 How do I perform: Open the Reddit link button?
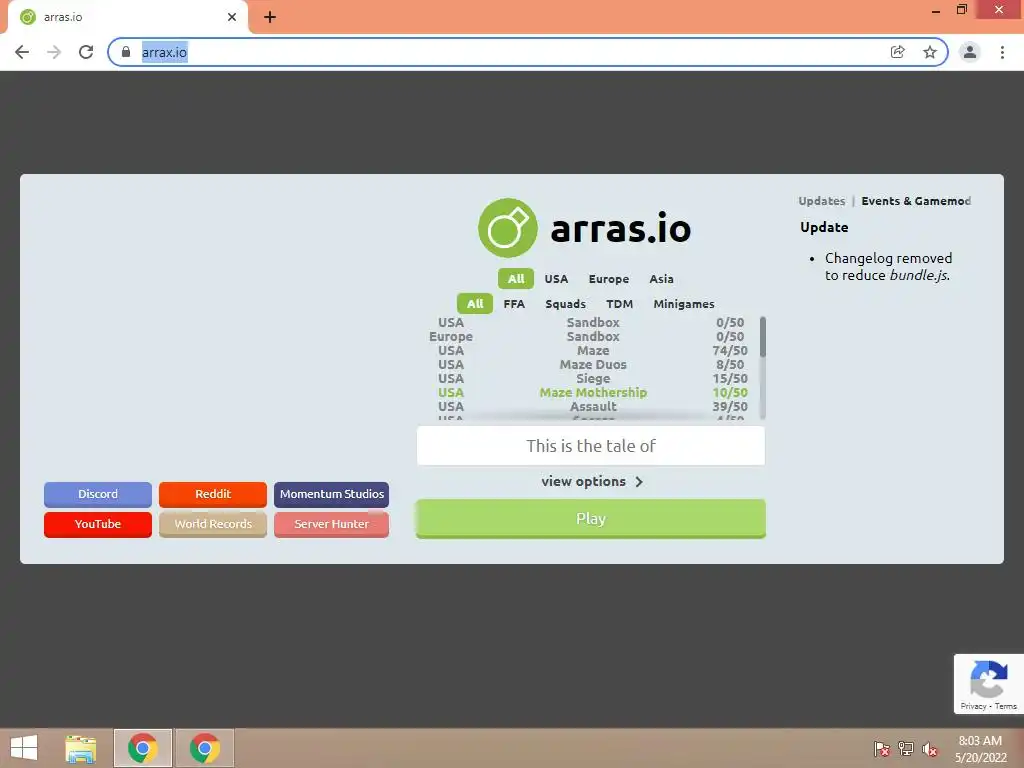[213, 494]
